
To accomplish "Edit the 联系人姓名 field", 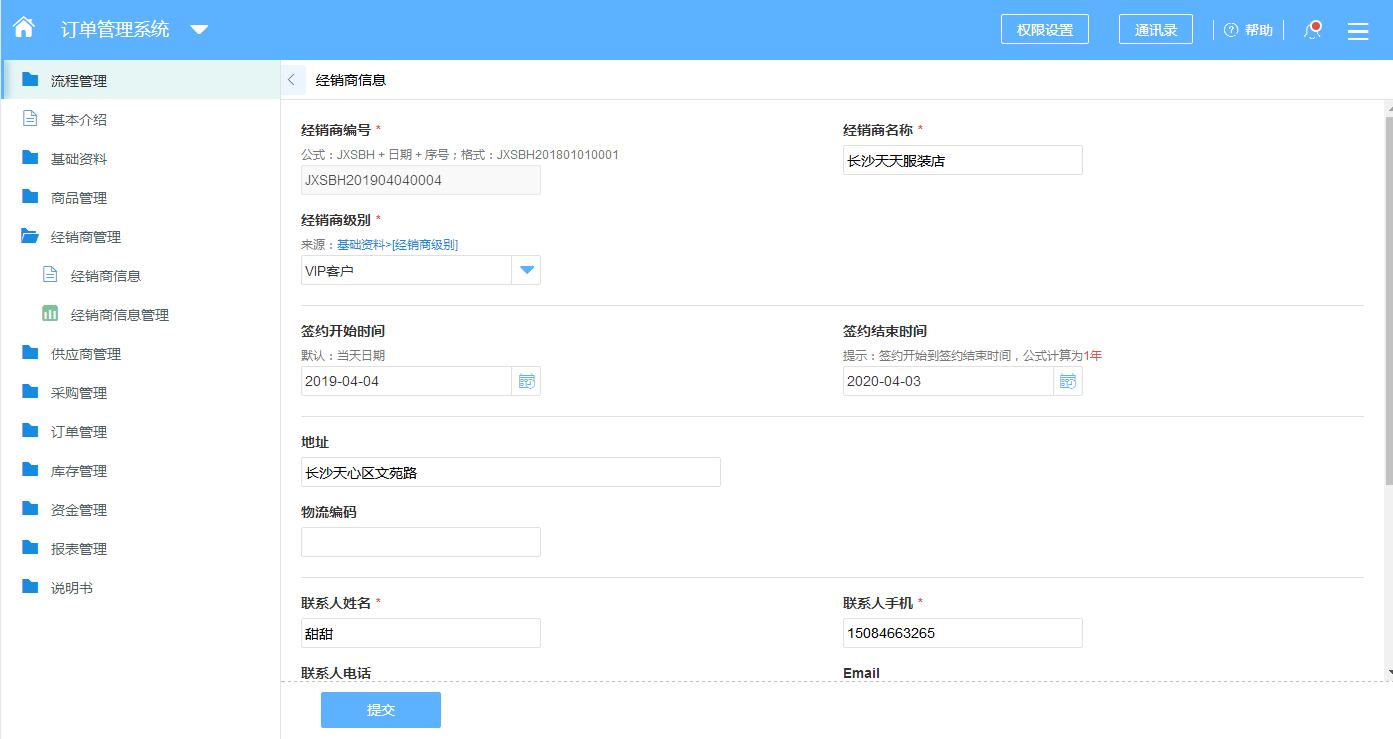I will point(421,633).
